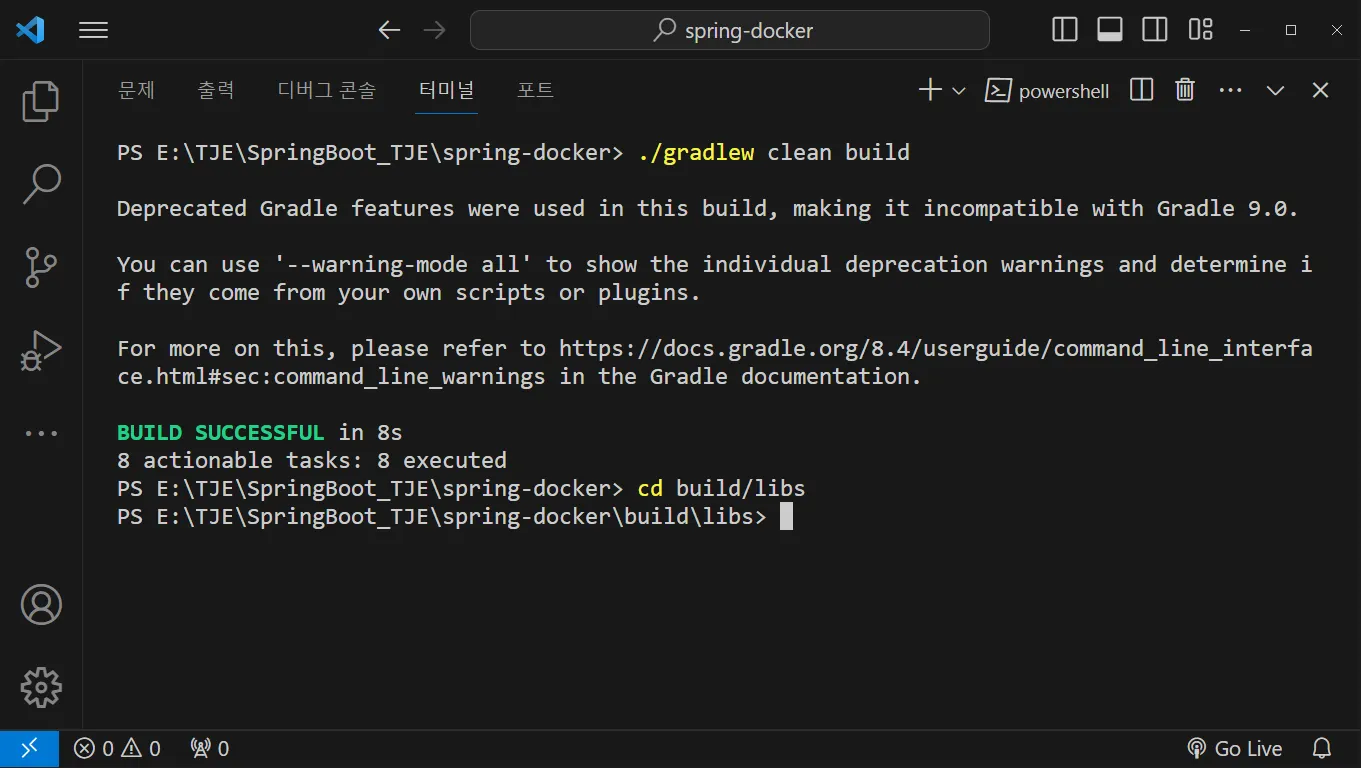The image size is (1361, 768).
Task: Kill the terminal with trash icon
Action: pos(1185,90)
